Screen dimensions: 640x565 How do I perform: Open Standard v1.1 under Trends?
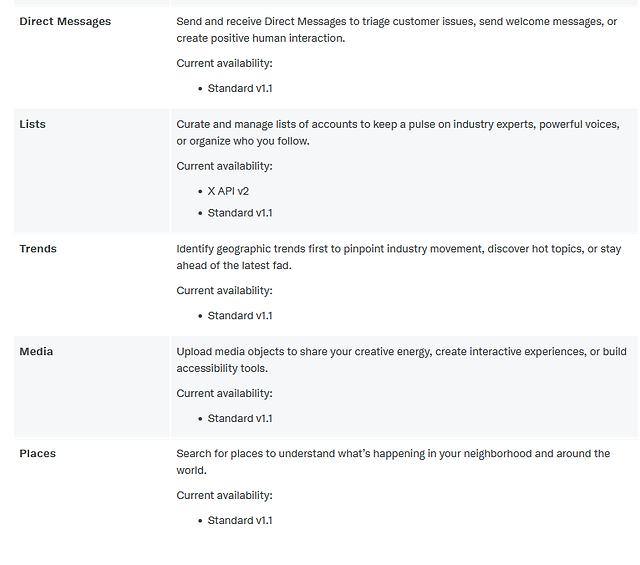(x=240, y=316)
